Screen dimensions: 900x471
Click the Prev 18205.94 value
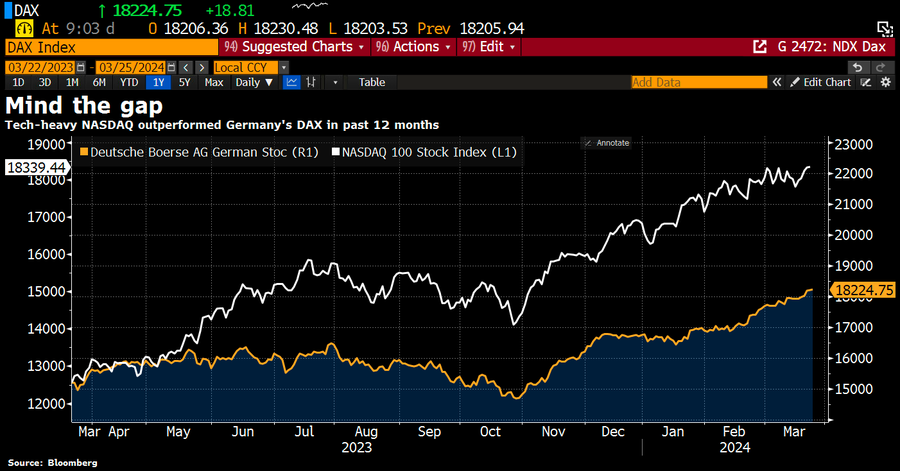(x=492, y=28)
